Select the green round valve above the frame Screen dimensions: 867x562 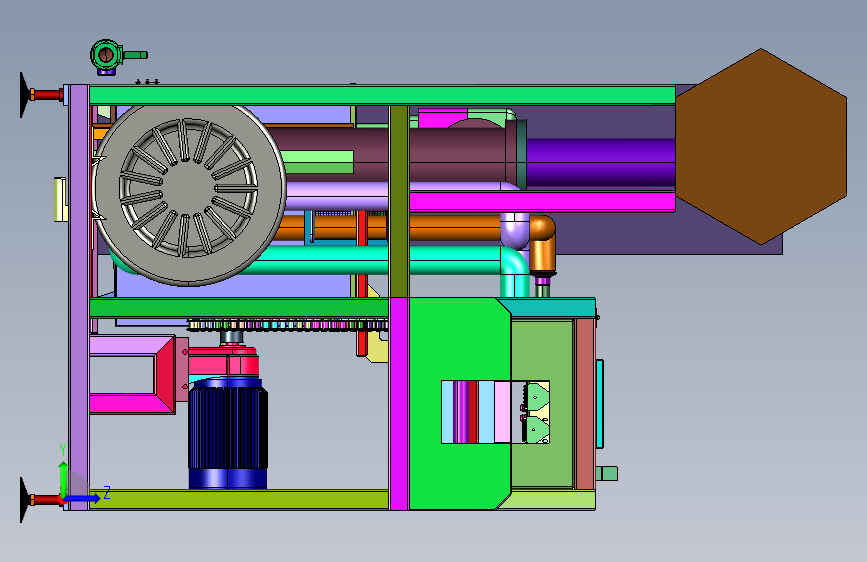tap(106, 55)
